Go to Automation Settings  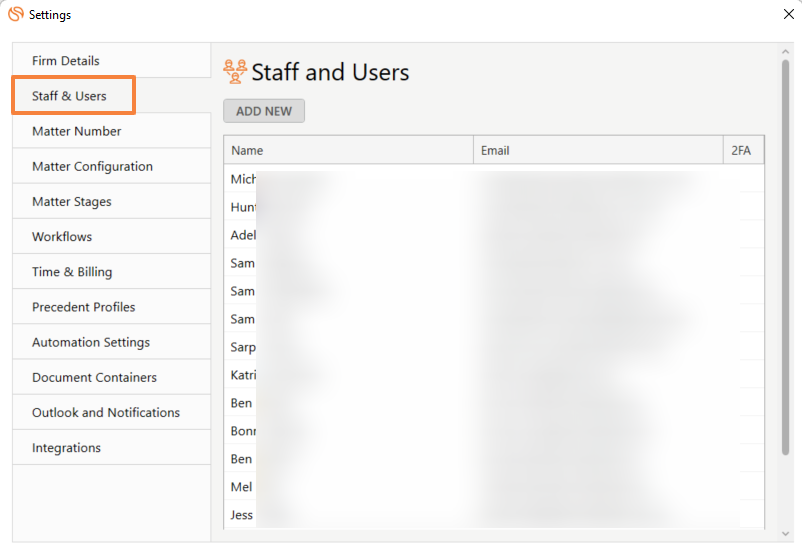pyautogui.click(x=91, y=342)
